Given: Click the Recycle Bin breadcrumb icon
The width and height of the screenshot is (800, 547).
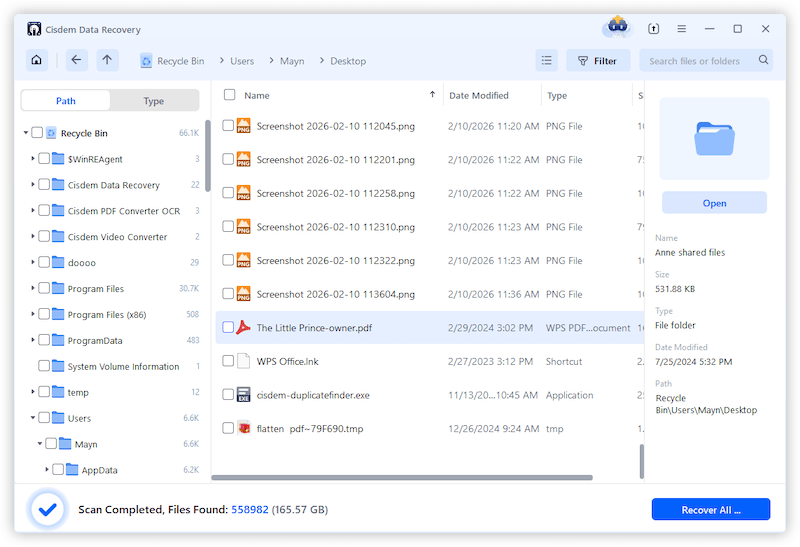Looking at the screenshot, I should tap(146, 61).
